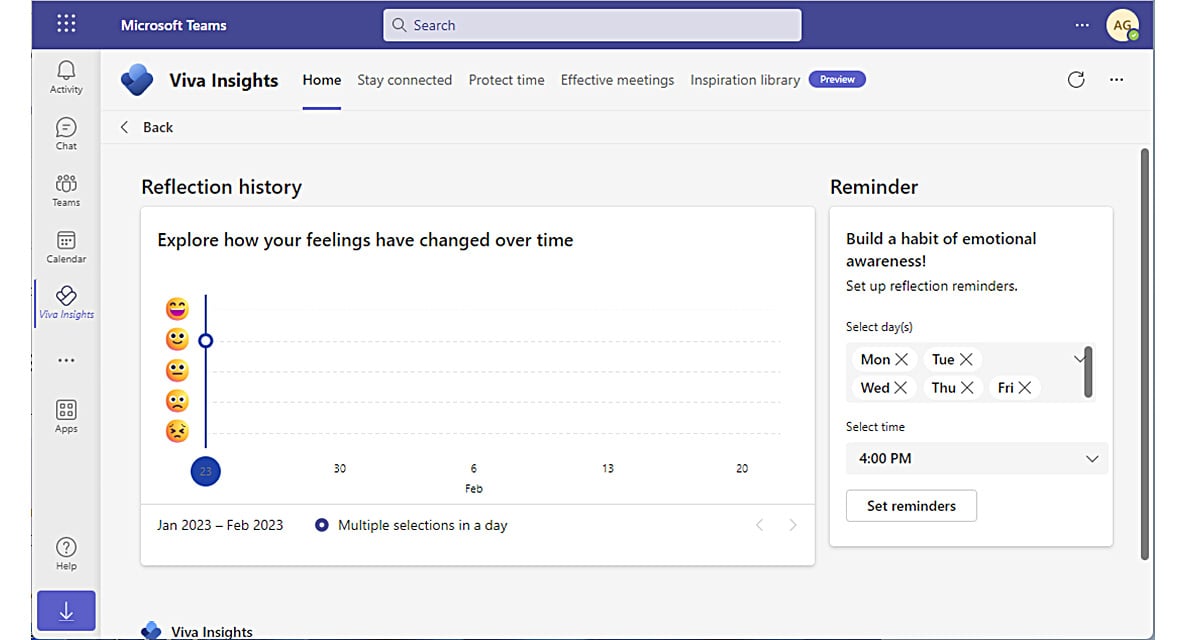Switch to Inspiration library tab
The width and height of the screenshot is (1185, 640).
point(745,80)
